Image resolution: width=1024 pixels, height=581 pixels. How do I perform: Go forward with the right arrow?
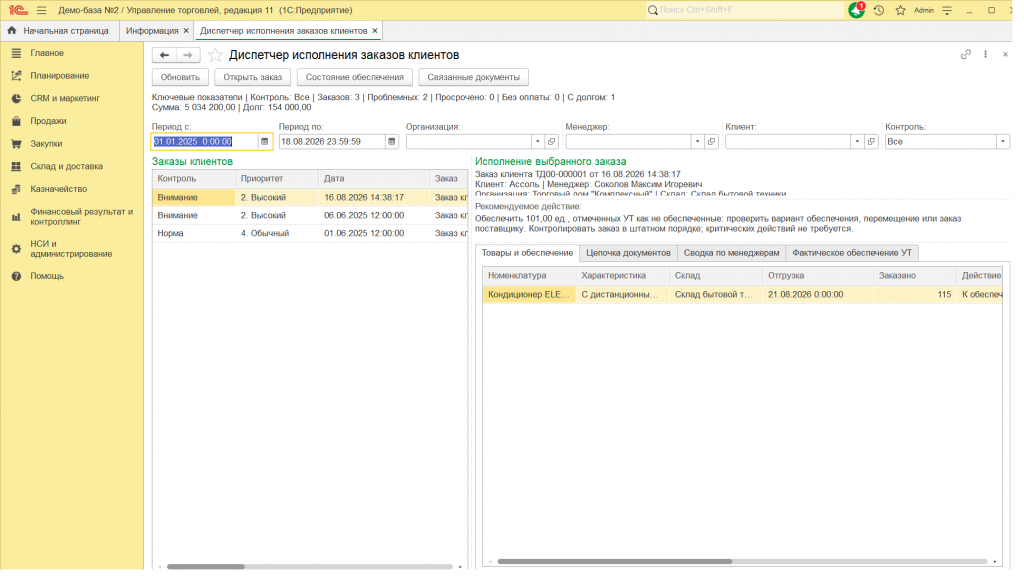pyautogui.click(x=189, y=55)
